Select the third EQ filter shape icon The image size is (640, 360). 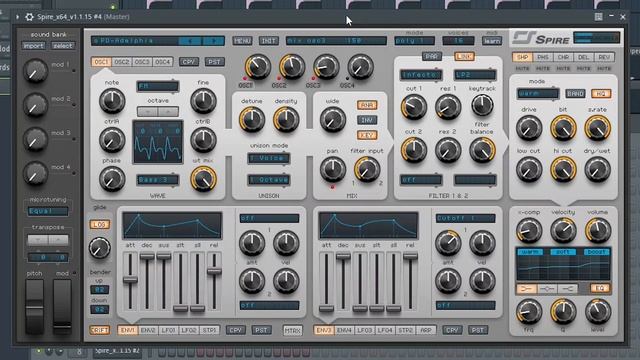click(x=567, y=289)
